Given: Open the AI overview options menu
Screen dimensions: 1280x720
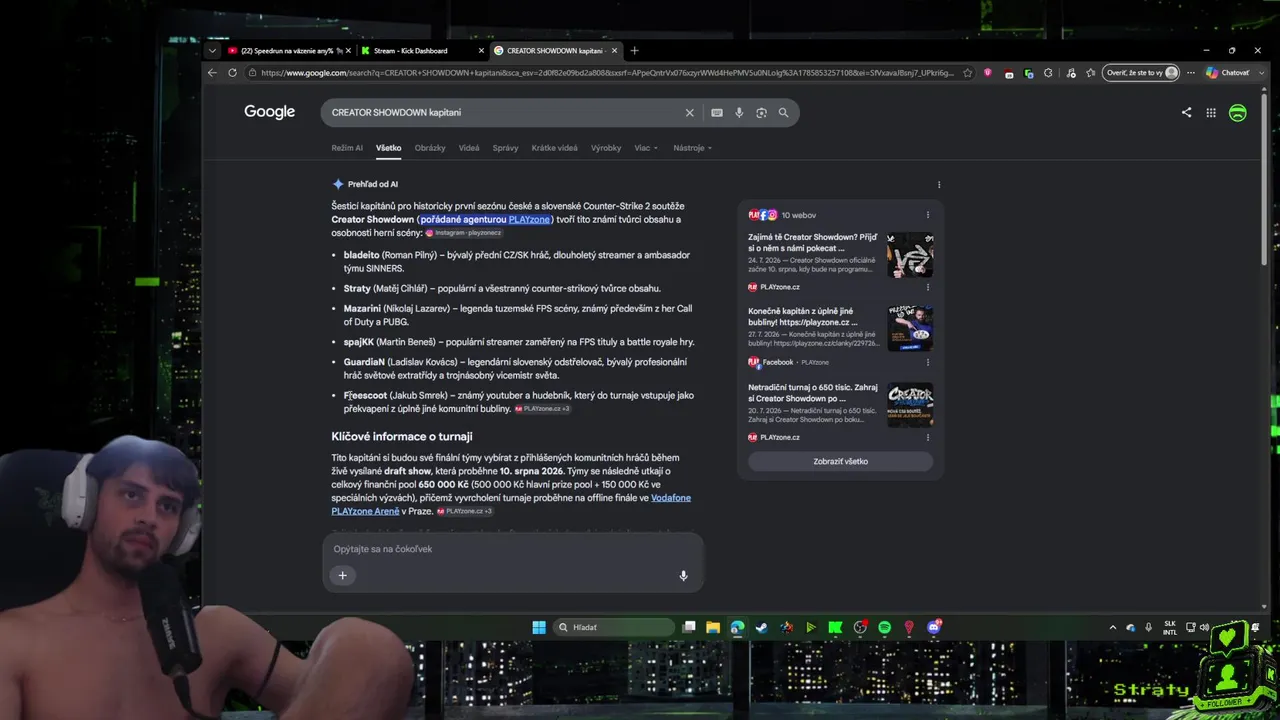Looking at the screenshot, I should pyautogui.click(x=938, y=184).
